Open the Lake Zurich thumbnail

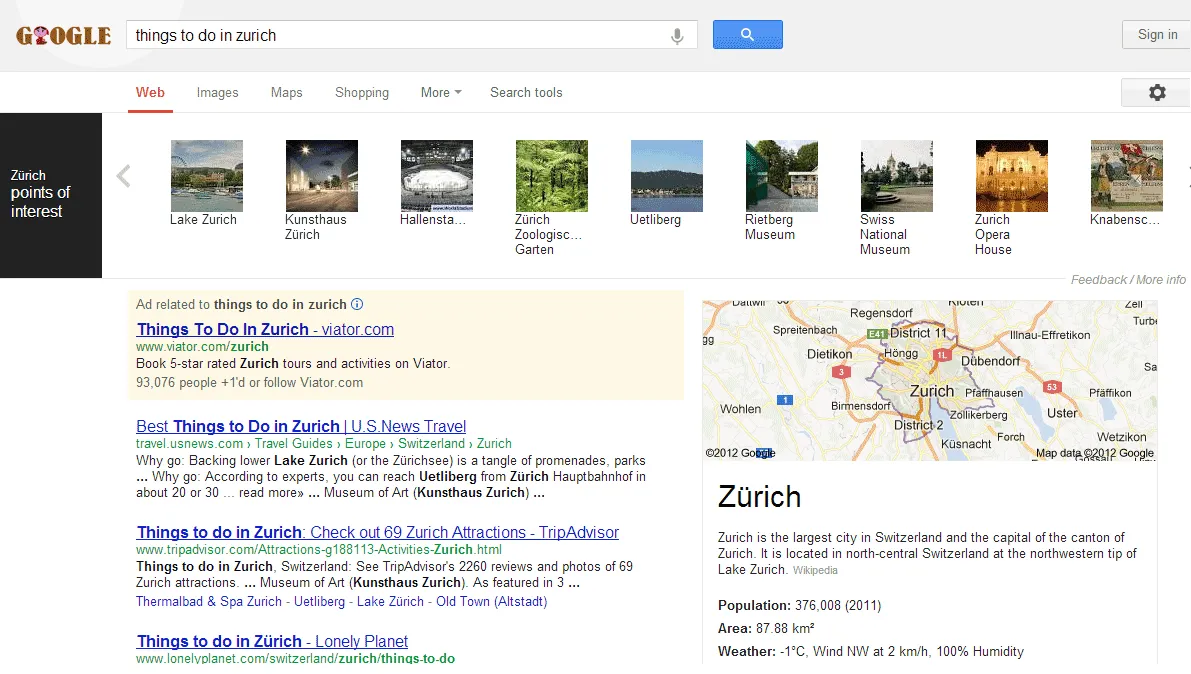pyautogui.click(x=207, y=176)
